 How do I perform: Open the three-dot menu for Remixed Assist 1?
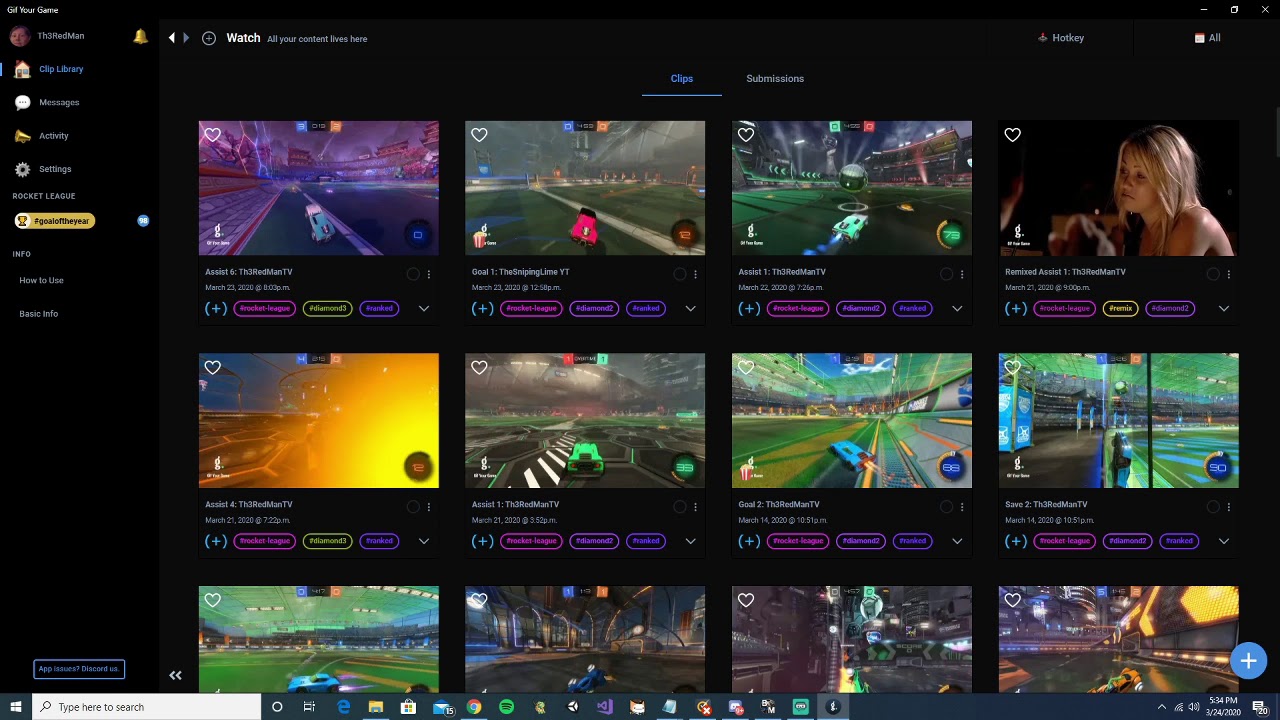tap(1229, 274)
